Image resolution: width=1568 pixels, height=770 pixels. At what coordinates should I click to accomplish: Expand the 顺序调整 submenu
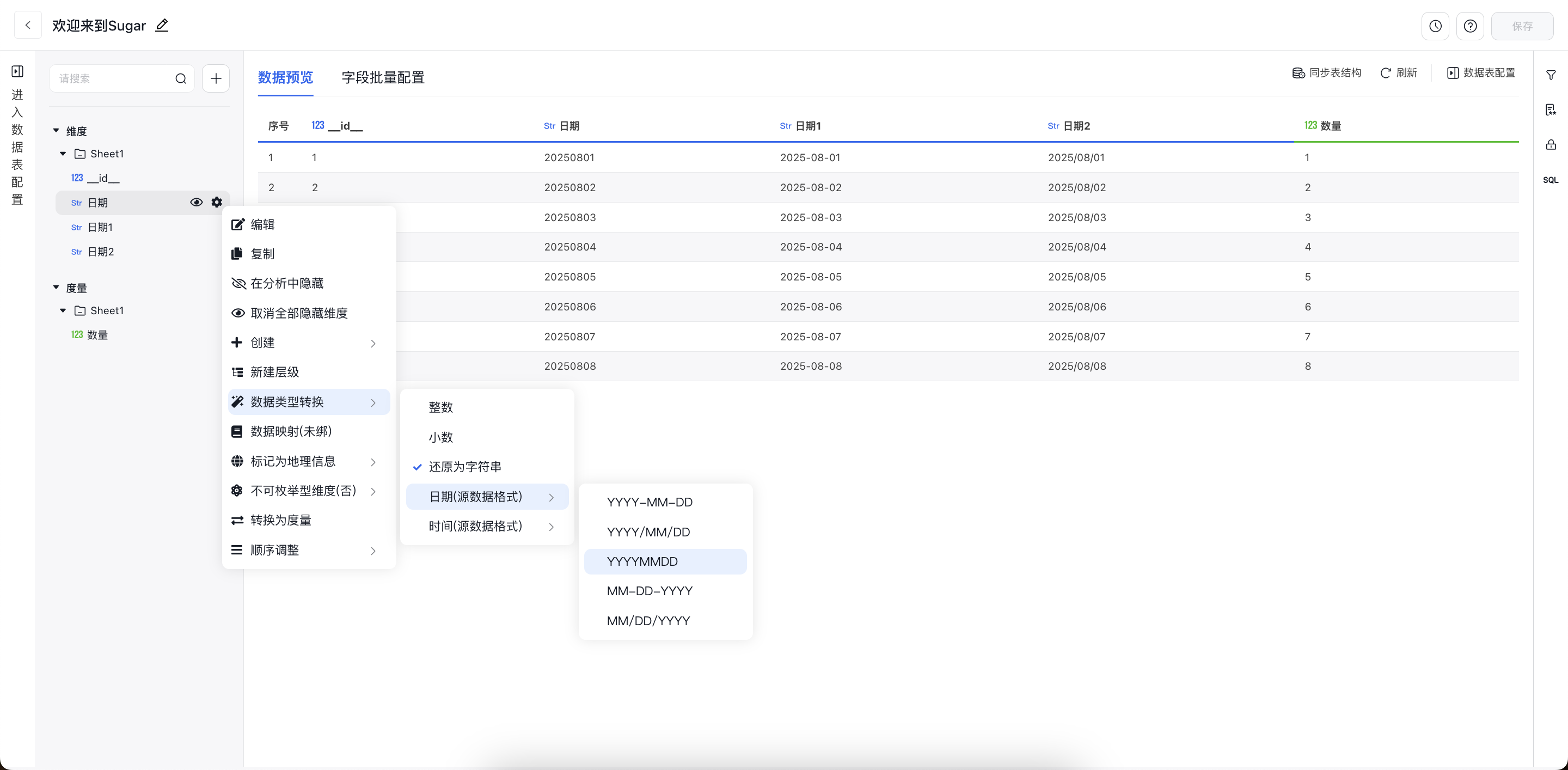click(309, 550)
